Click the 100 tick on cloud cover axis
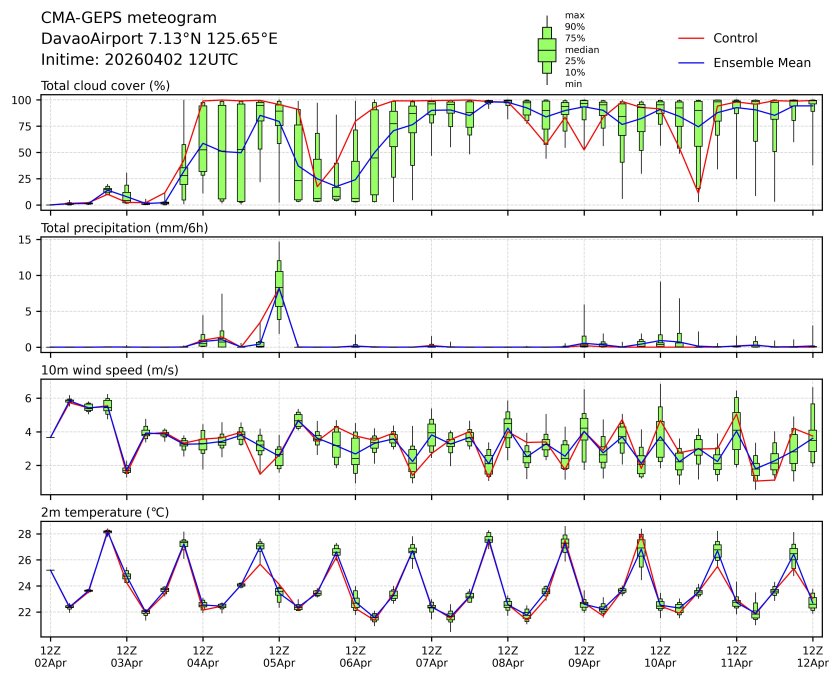840x680 pixels. (27, 100)
